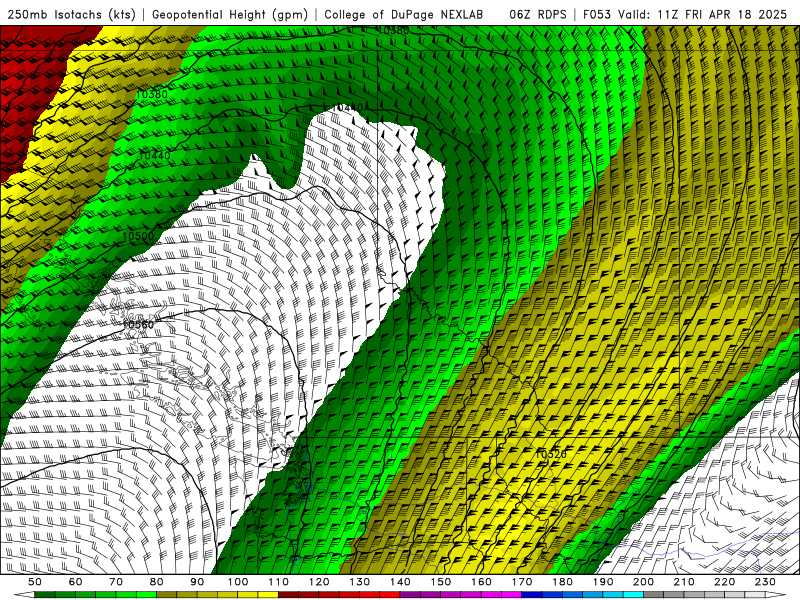Click the 160 value on the colorbar scale

click(481, 582)
